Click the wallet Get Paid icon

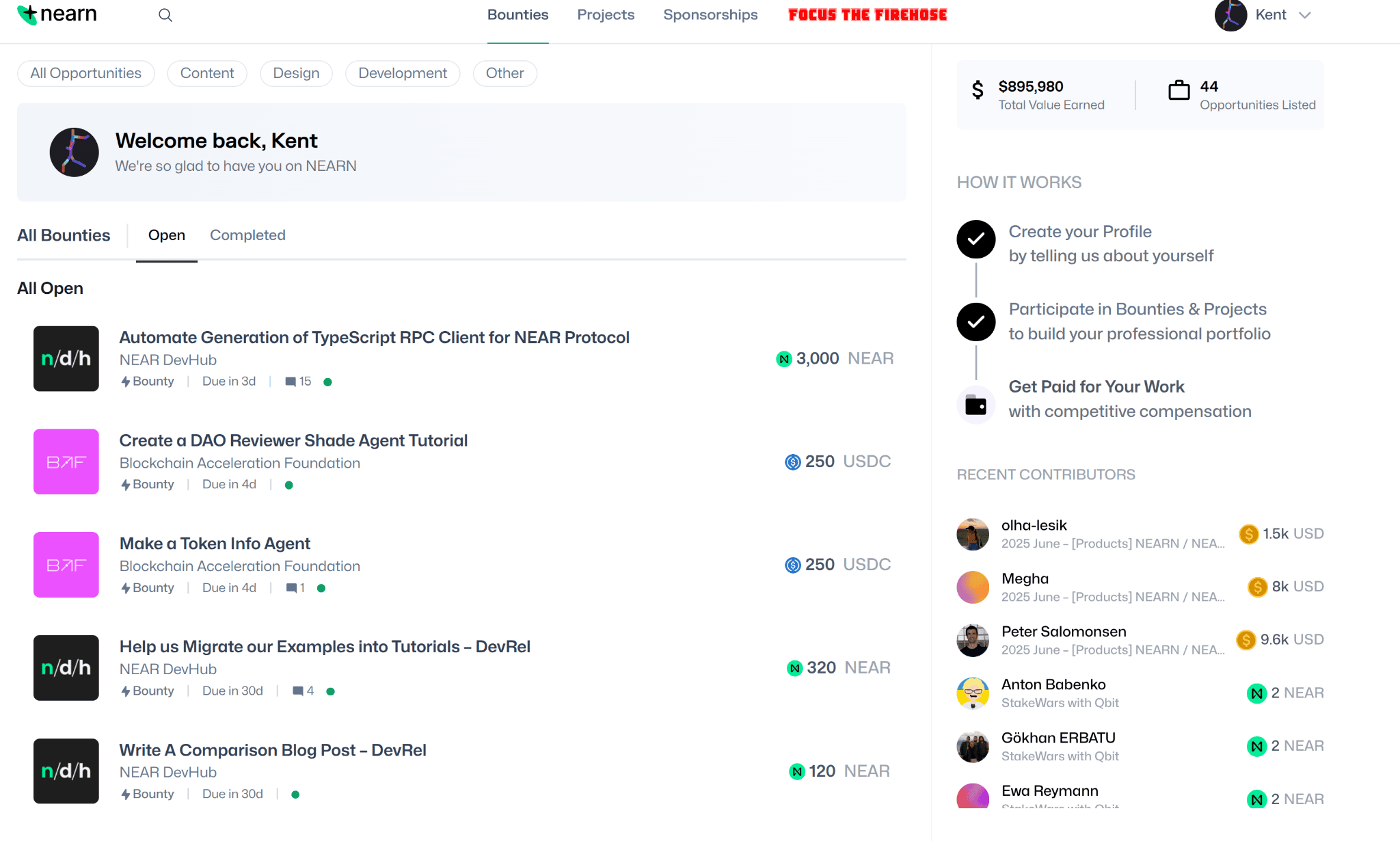976,406
